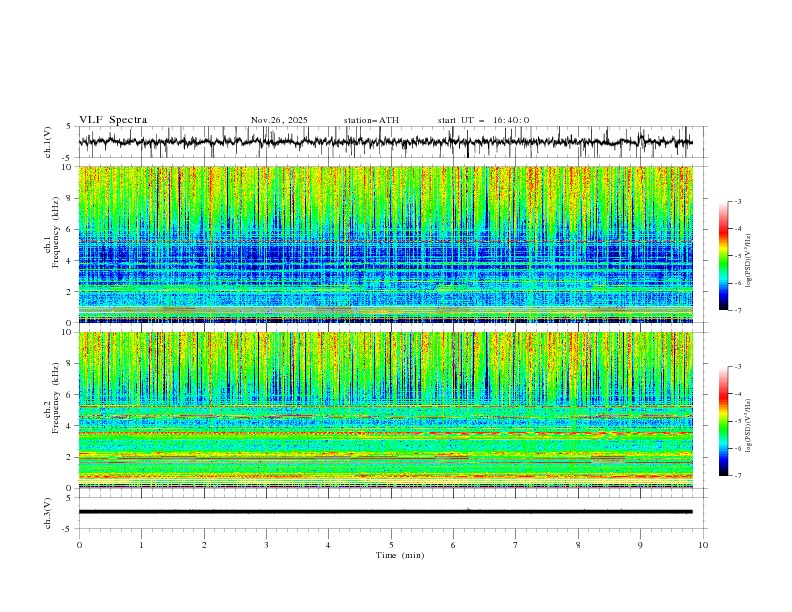Click the ch.2 'Frequency (kHz)' axis label
This screenshot has height=612, width=792.
(56, 398)
